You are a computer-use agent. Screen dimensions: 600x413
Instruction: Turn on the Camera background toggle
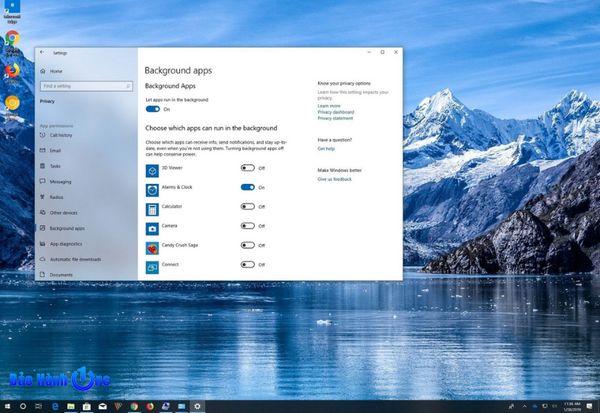coord(247,226)
